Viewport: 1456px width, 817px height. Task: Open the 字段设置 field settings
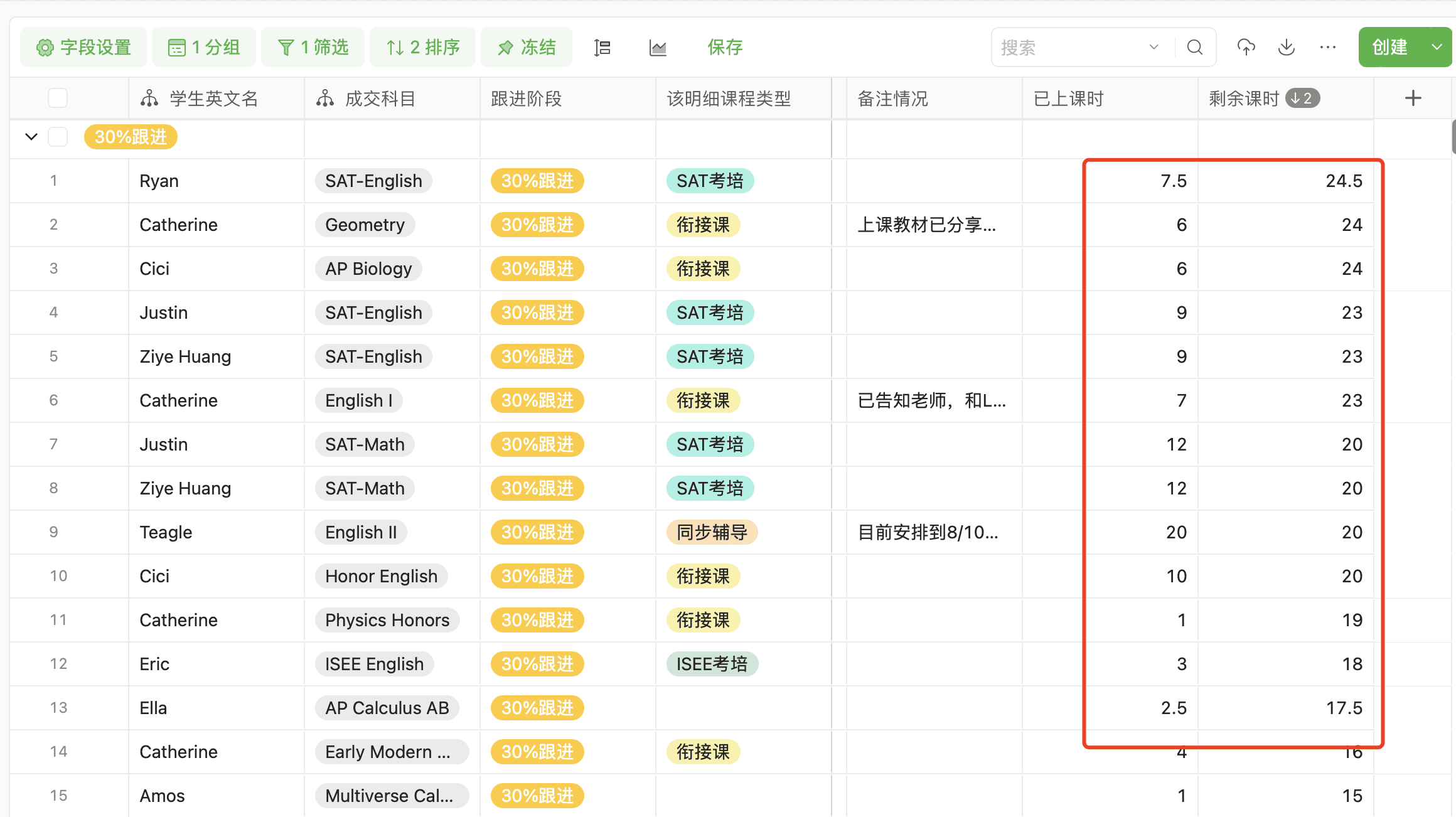coord(83,47)
